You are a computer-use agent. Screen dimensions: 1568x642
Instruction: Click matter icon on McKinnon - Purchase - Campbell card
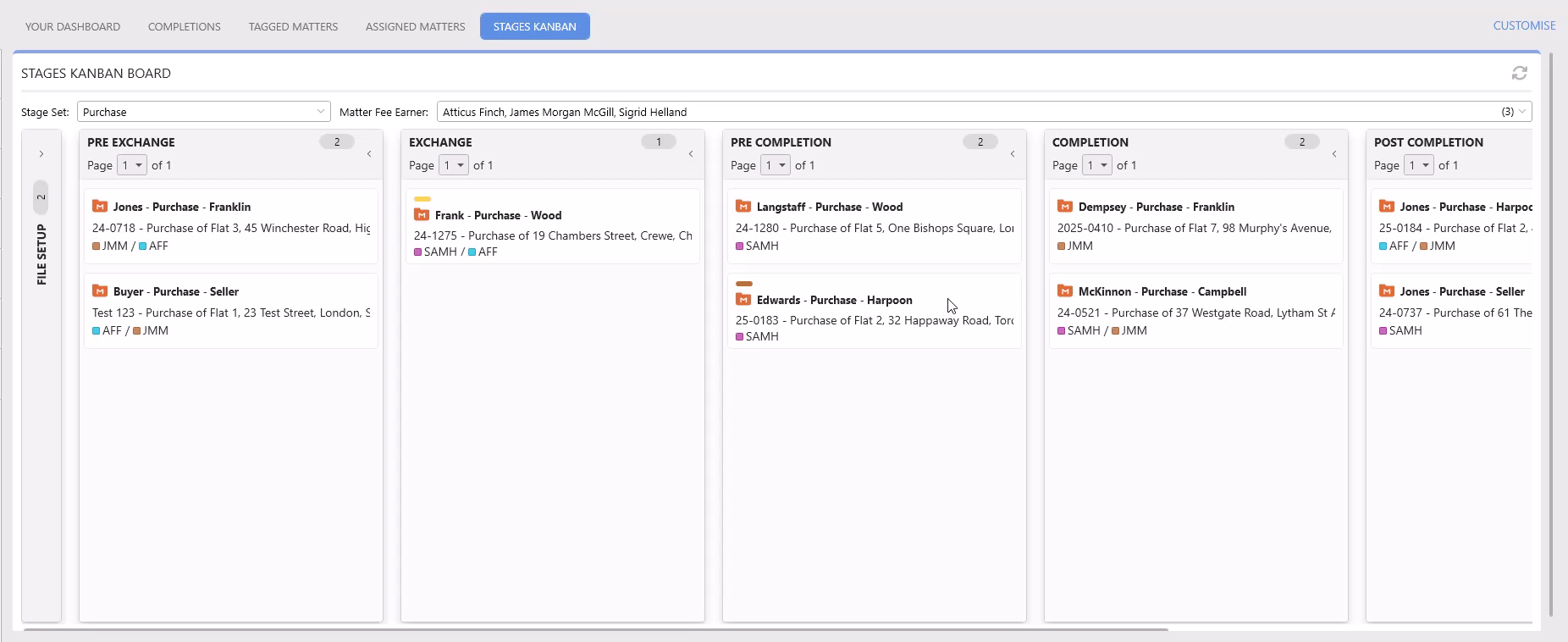pyautogui.click(x=1065, y=291)
